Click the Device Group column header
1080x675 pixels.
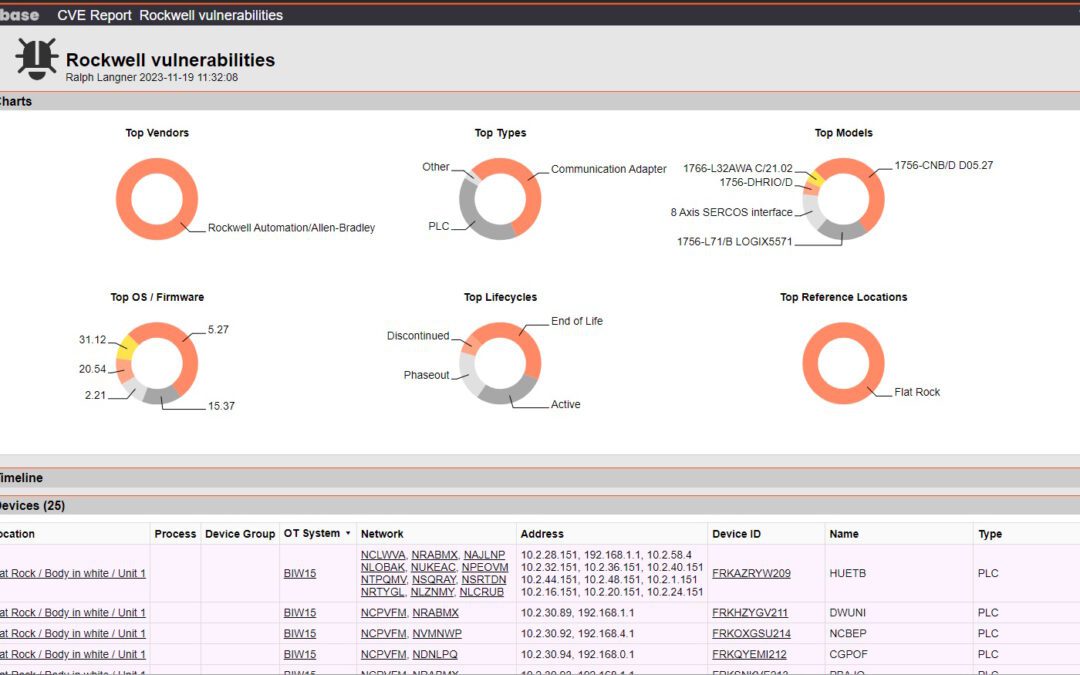[x=240, y=534]
